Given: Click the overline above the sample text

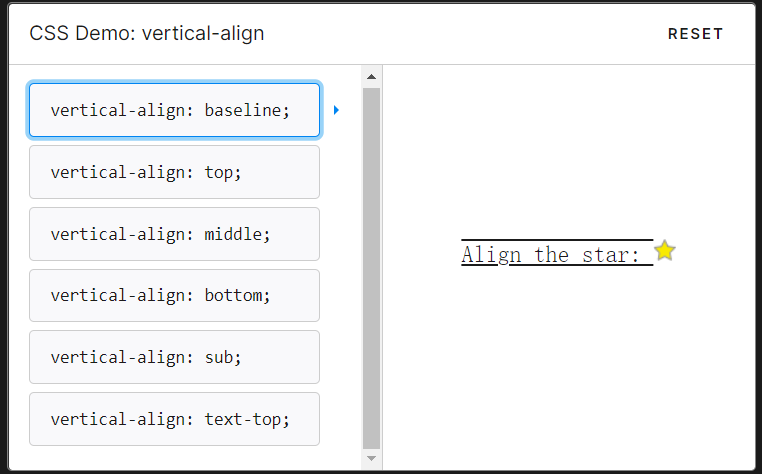Looking at the screenshot, I should tap(557, 241).
